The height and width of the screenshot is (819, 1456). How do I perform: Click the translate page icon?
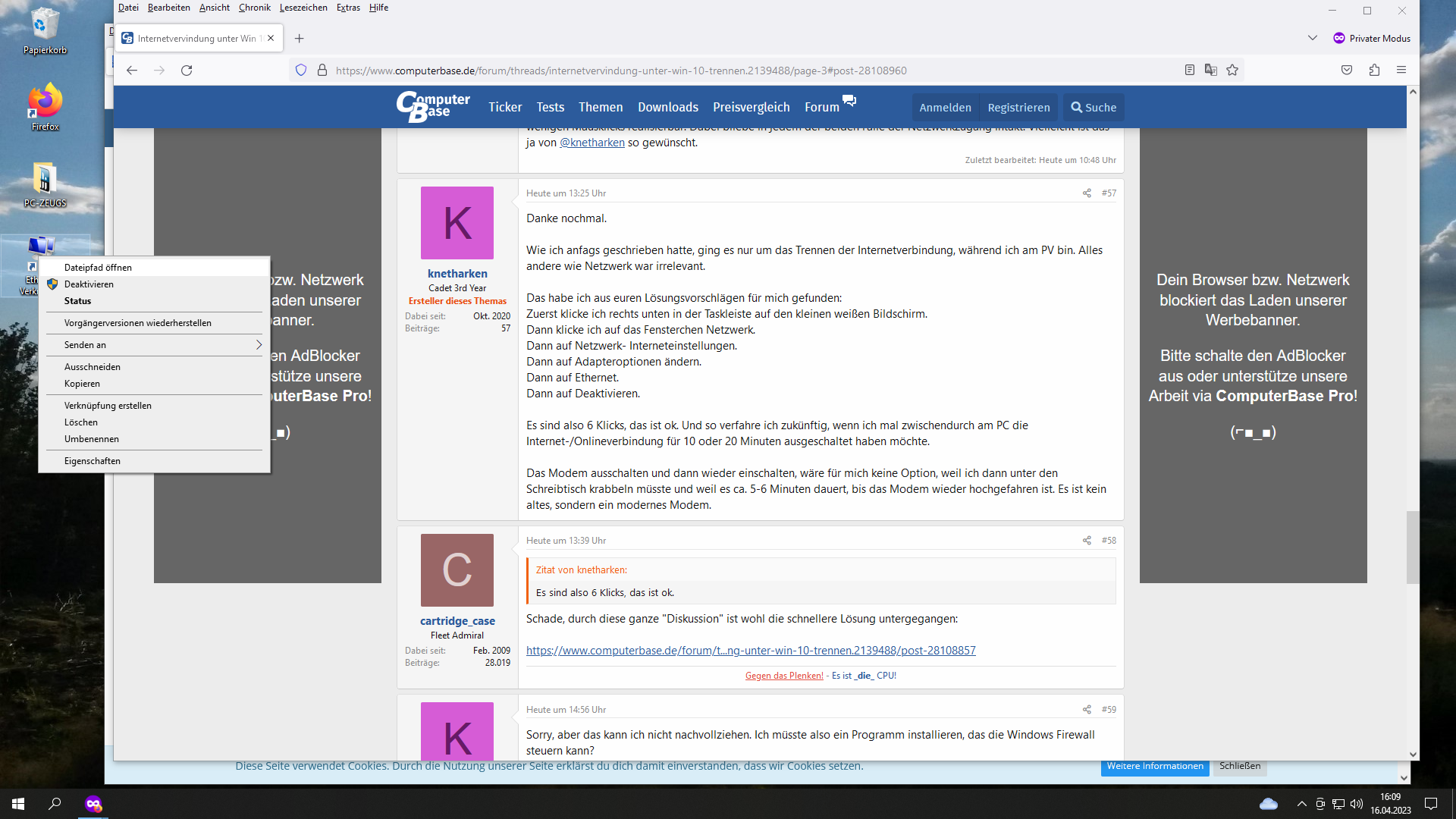click(x=1211, y=71)
